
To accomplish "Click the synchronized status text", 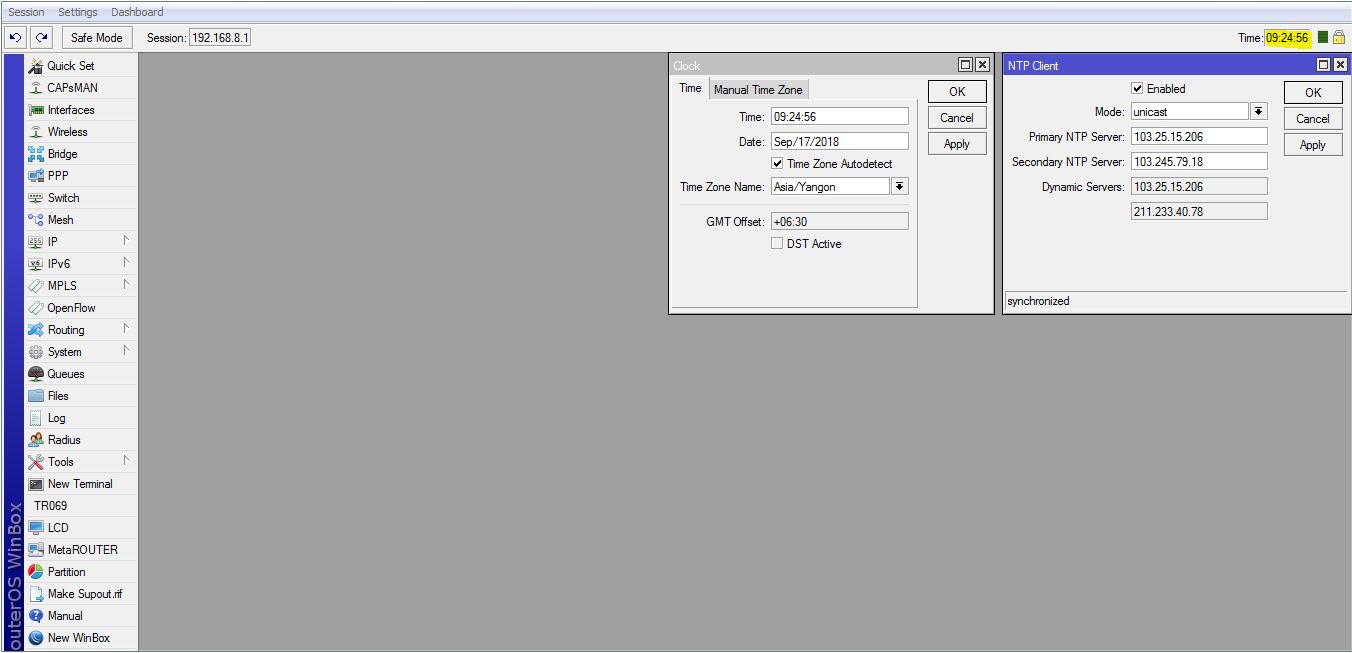I will point(1038,301).
